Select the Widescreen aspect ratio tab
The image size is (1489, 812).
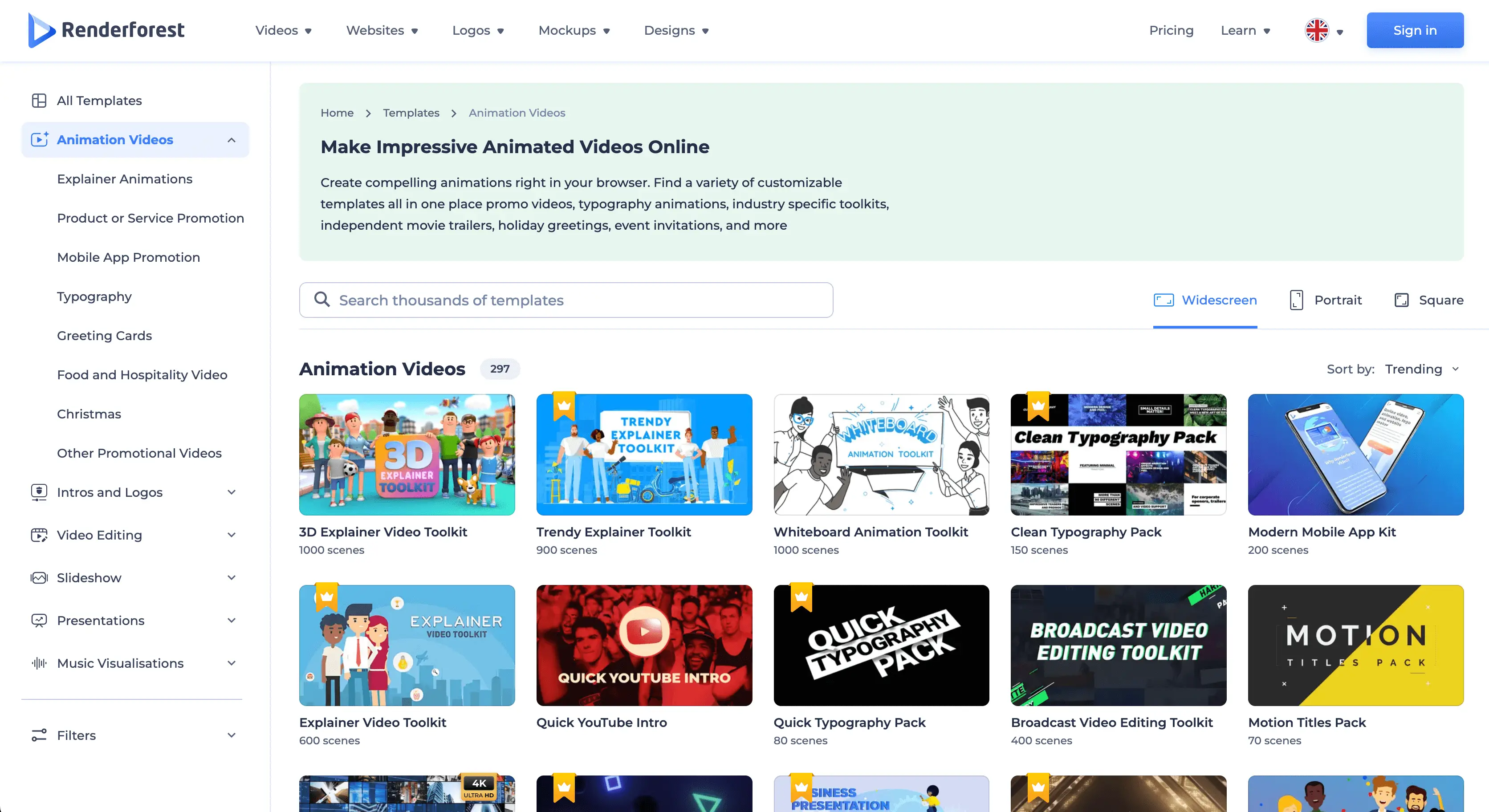click(1205, 300)
